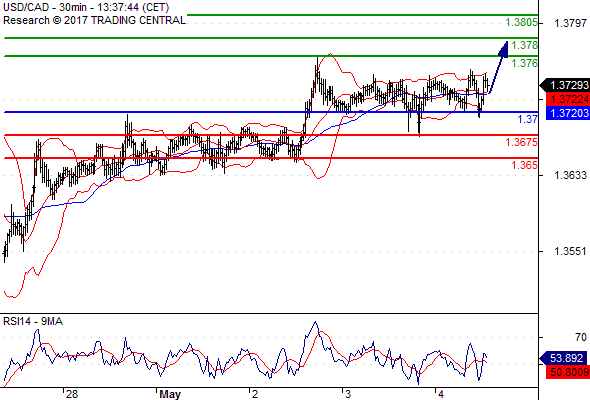
Task: Click the dark blue upward arrow
Action: (x=499, y=67)
